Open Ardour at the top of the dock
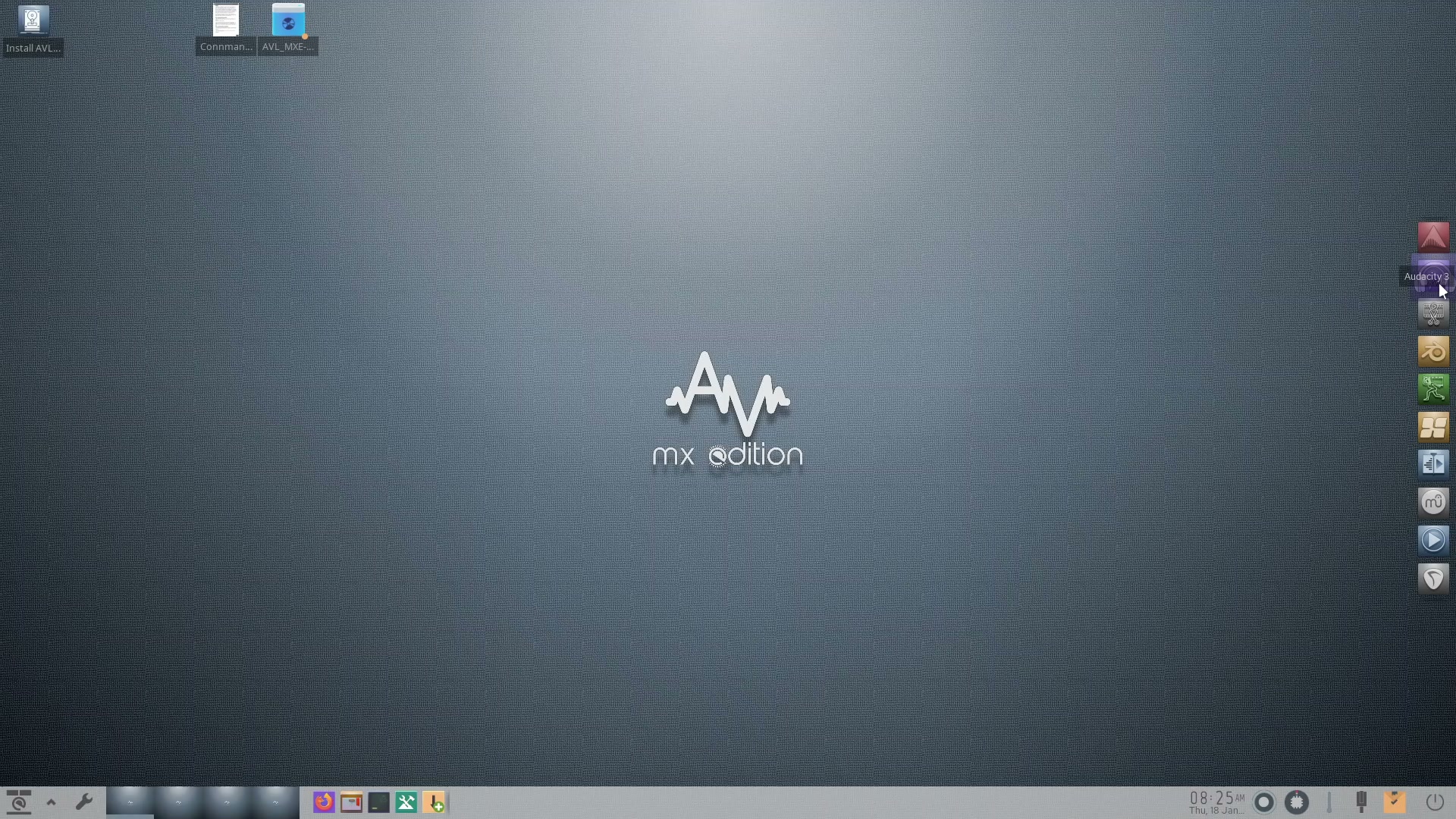 click(x=1432, y=237)
